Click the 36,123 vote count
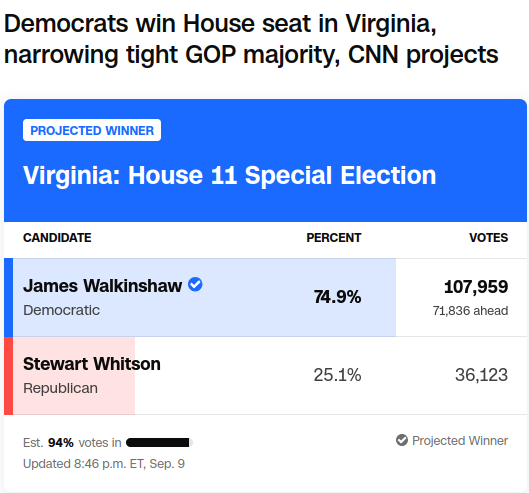 (481, 375)
